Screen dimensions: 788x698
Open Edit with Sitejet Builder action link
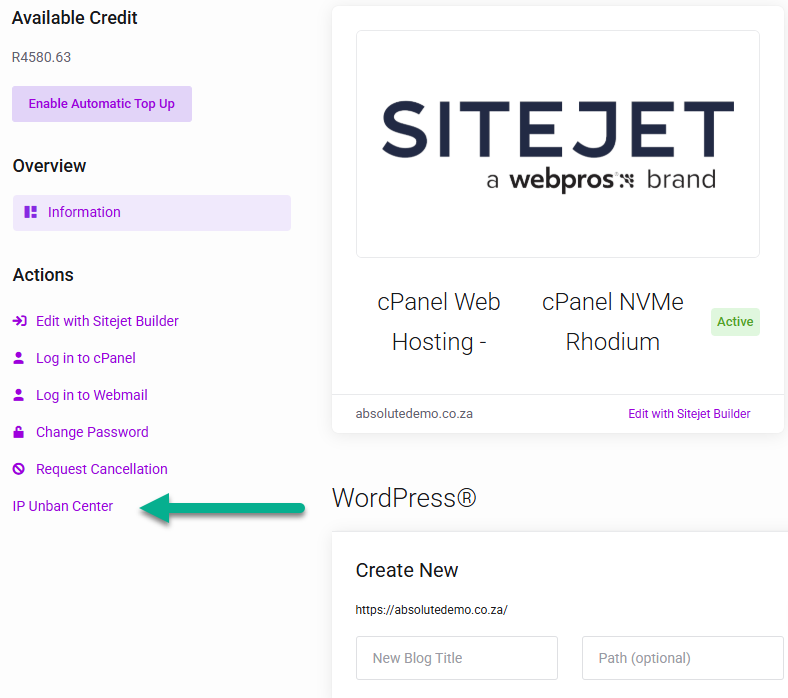[x=107, y=321]
